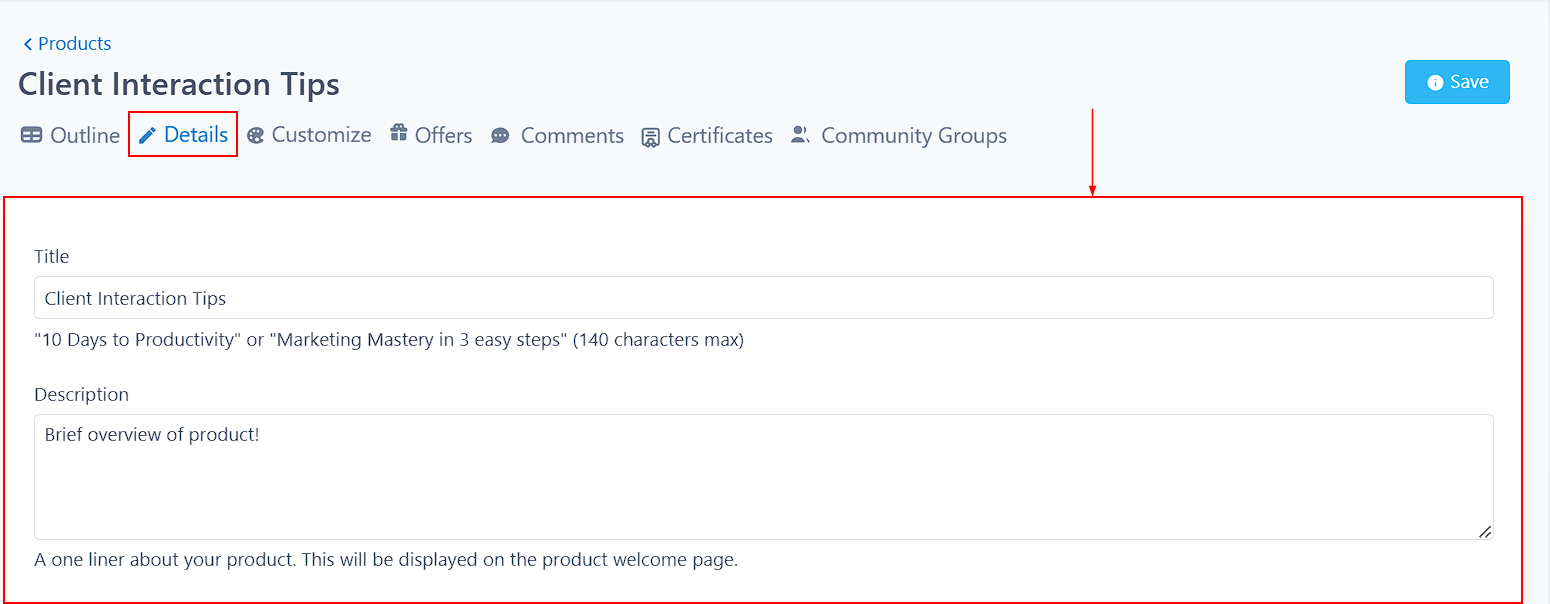Viewport: 1550px width, 604px height.
Task: Click the Community Groups people icon
Action: pyautogui.click(x=800, y=135)
